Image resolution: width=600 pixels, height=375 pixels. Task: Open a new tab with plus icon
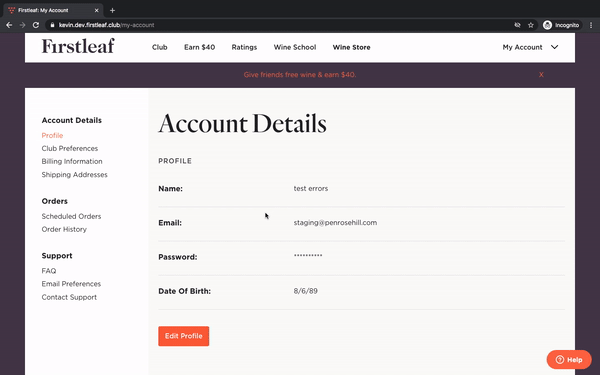click(112, 10)
